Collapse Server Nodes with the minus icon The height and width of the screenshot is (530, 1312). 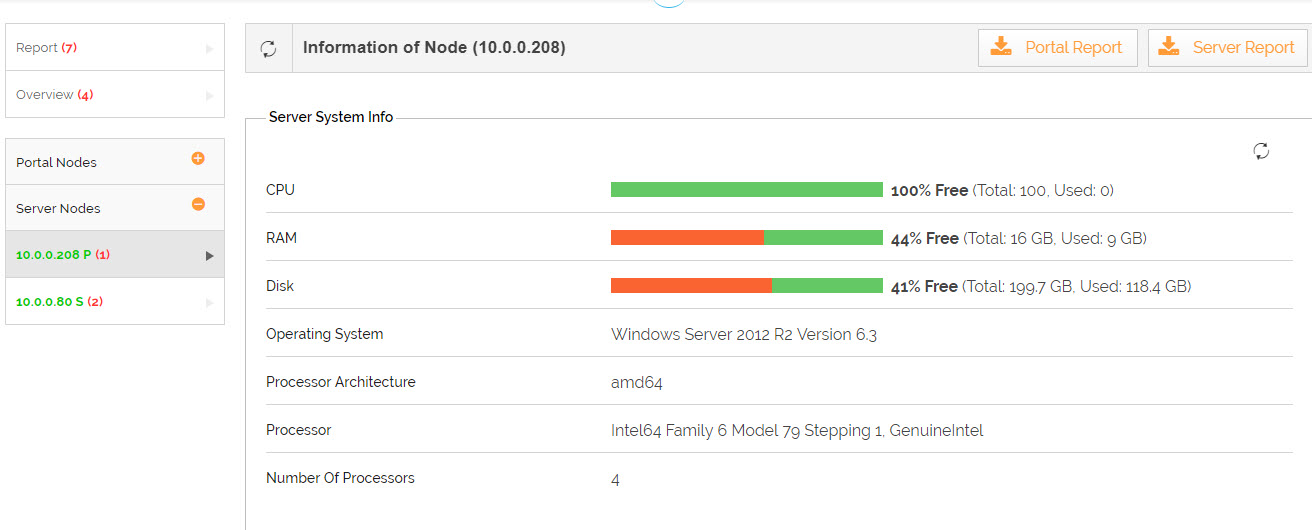click(198, 204)
